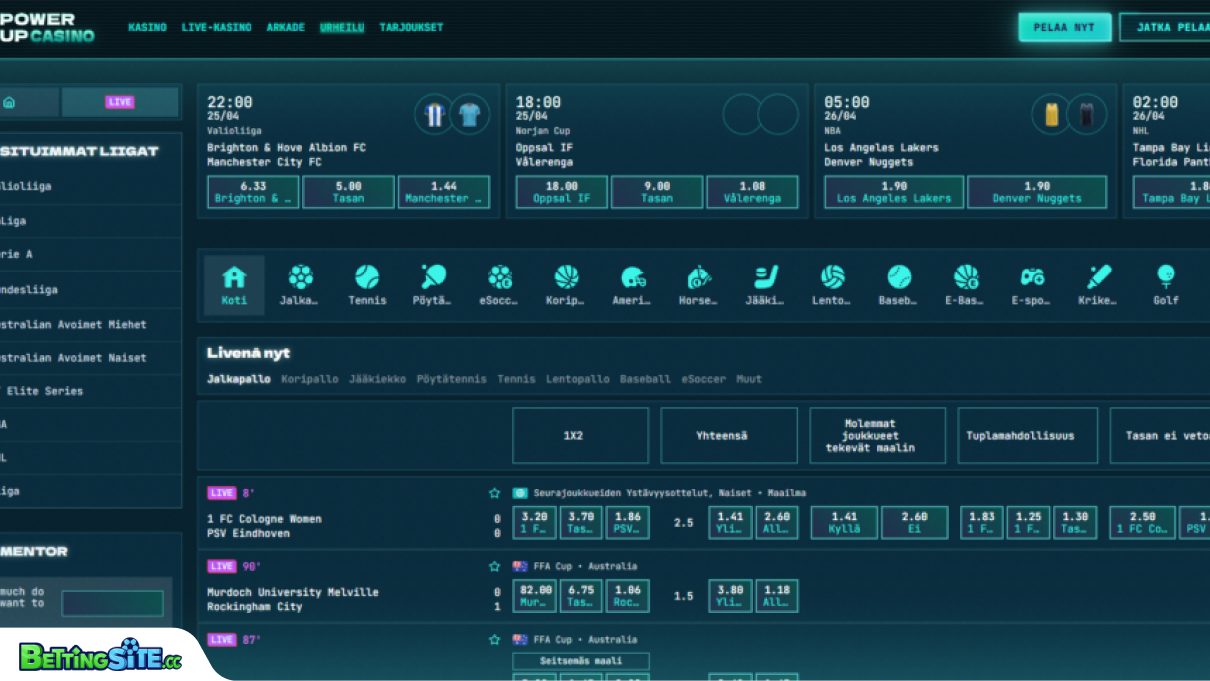Open the Live-Kasino menu item
Viewport: 1210px width, 681px height.
(216, 27)
